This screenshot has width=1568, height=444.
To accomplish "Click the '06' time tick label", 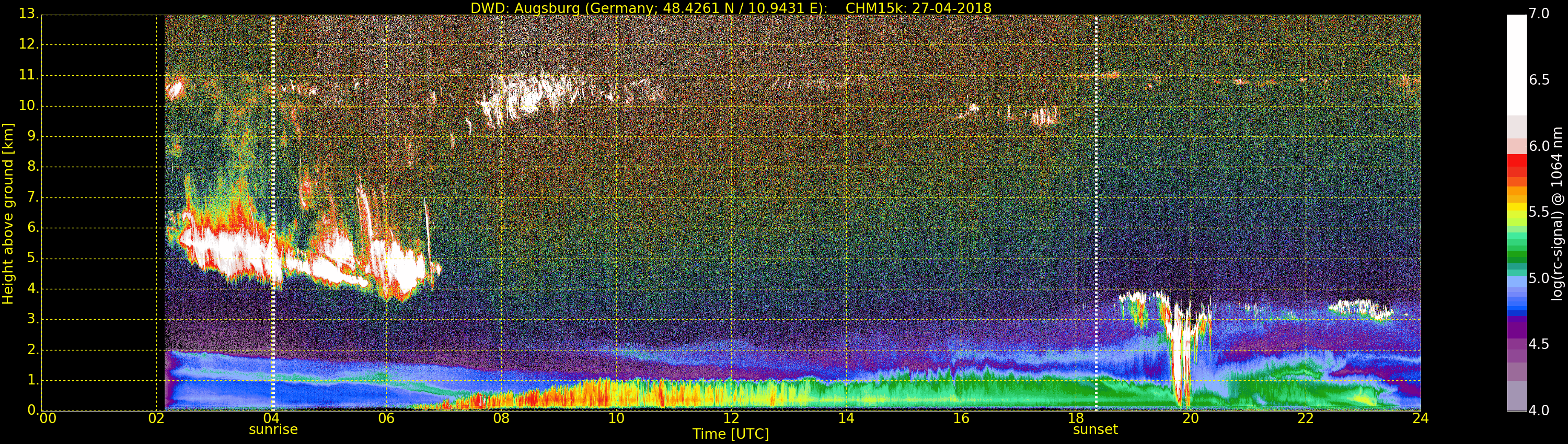I will click(387, 418).
